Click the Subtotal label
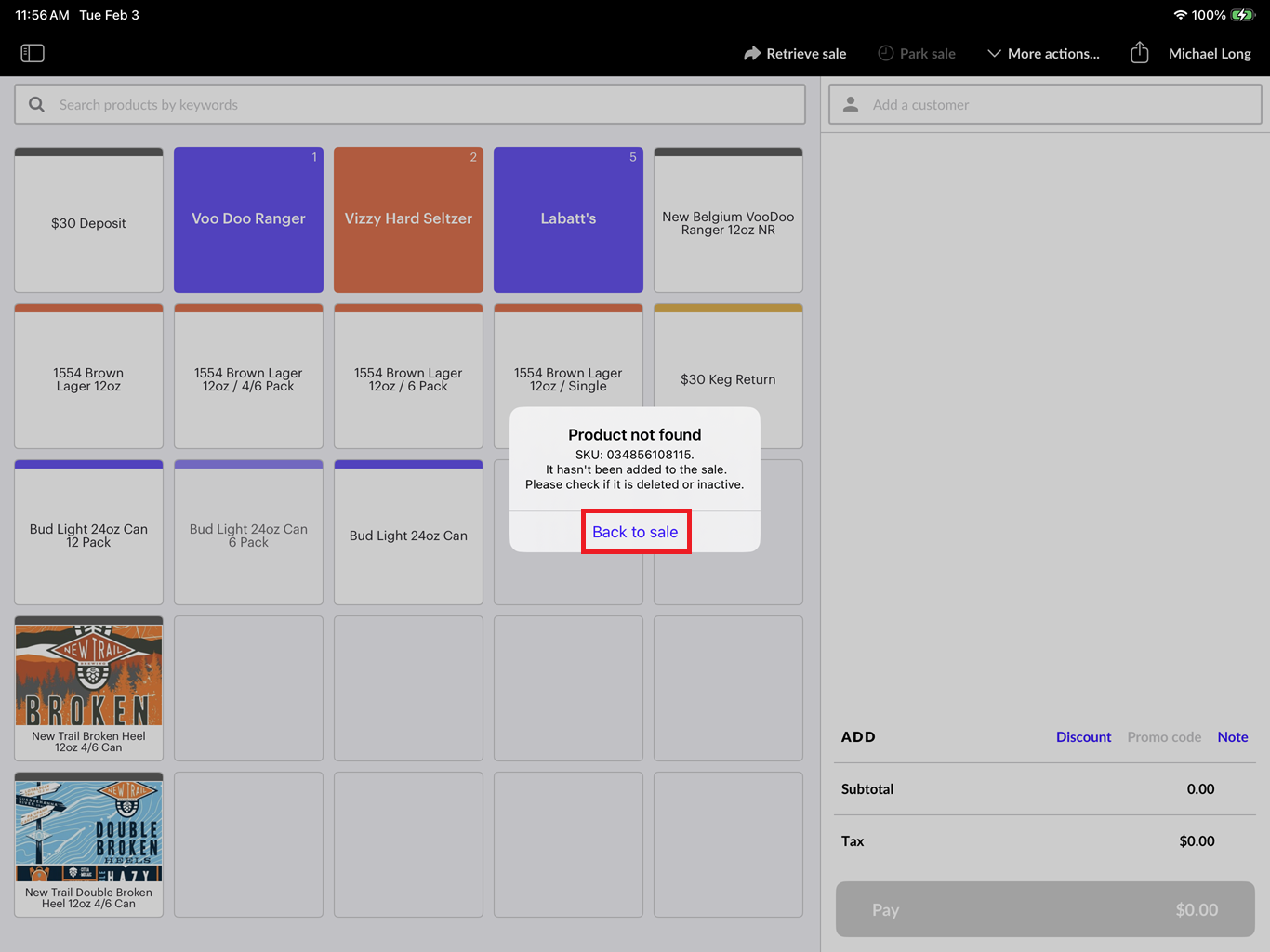The image size is (1270, 952). click(x=867, y=789)
